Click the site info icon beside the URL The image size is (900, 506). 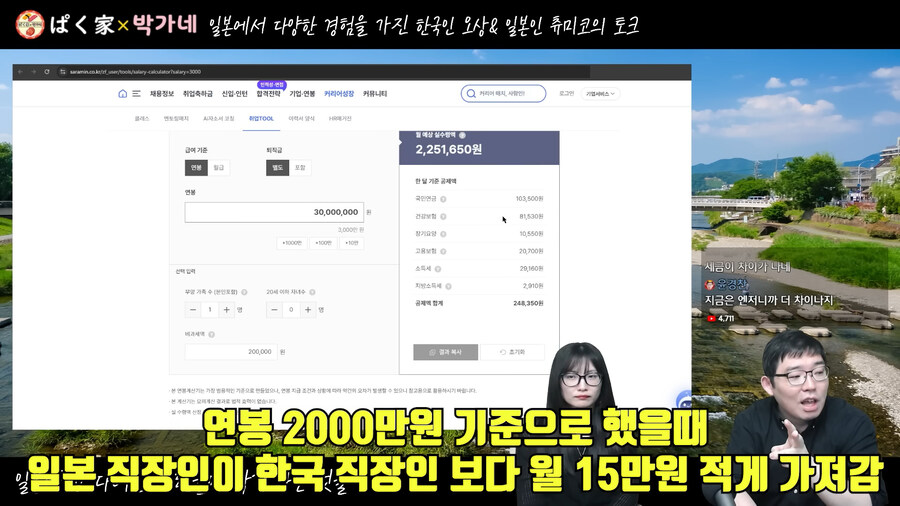pos(63,72)
